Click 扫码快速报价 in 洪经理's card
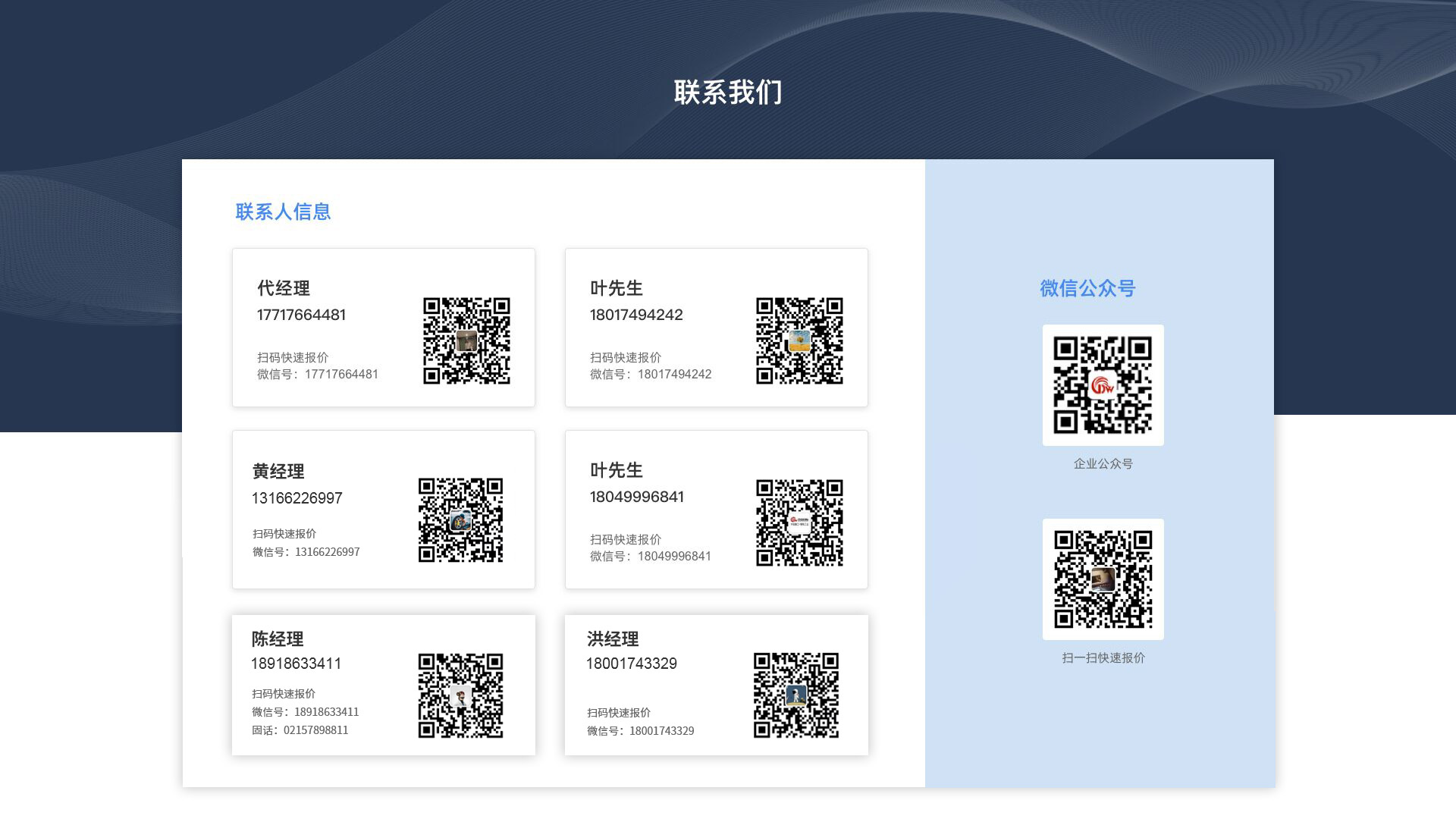Image resolution: width=1456 pixels, height=819 pixels. pyautogui.click(x=618, y=713)
